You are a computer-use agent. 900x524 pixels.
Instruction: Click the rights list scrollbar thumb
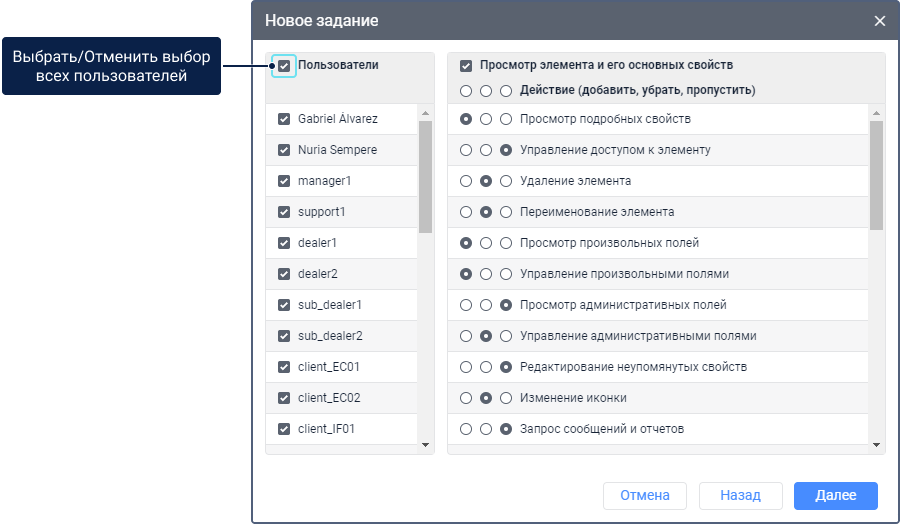[x=877, y=175]
